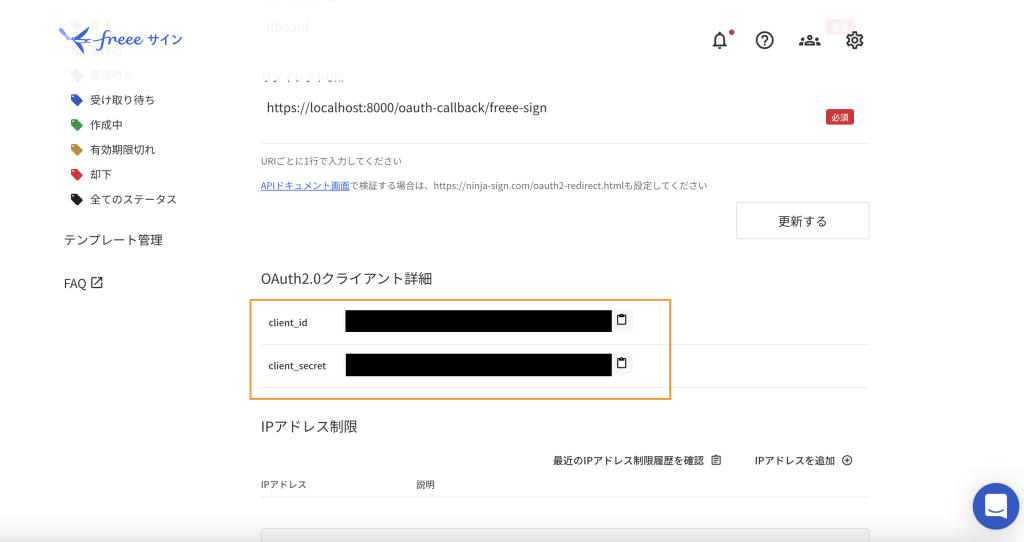The image size is (1024, 542).
Task: Click the freee サイン logo
Action: tap(121, 40)
